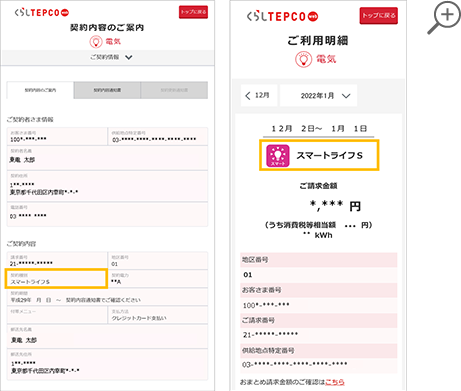
Task: Click the 契約期間 平成29年 row
Action: [x=107, y=297]
